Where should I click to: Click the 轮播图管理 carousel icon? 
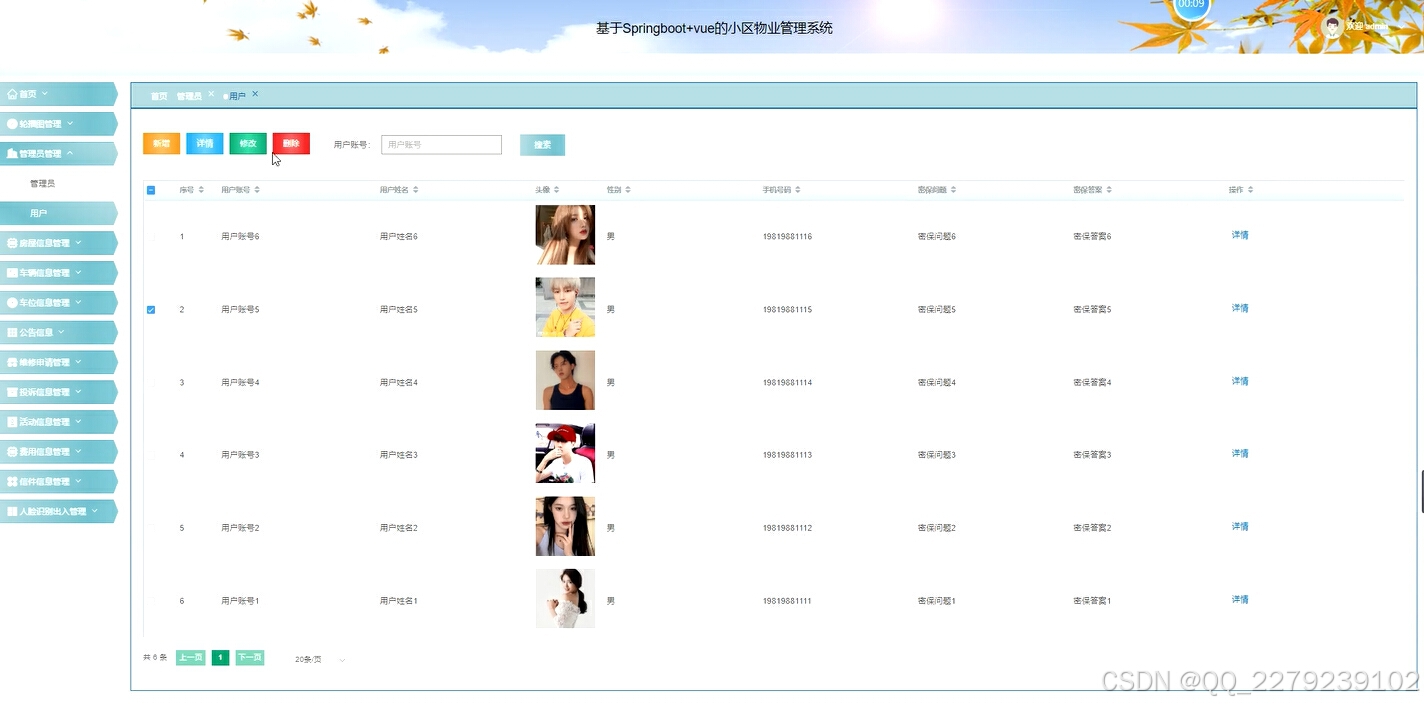(13, 123)
